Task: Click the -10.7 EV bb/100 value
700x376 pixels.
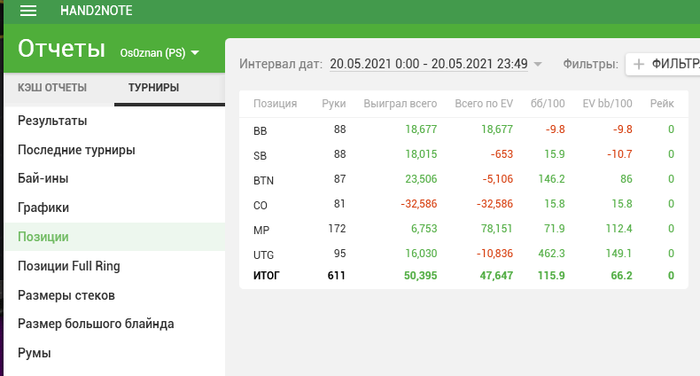Action: click(x=620, y=155)
